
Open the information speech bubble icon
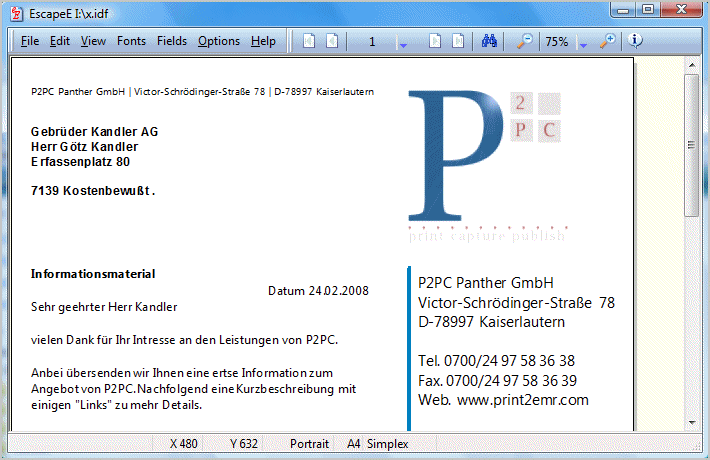(635, 41)
